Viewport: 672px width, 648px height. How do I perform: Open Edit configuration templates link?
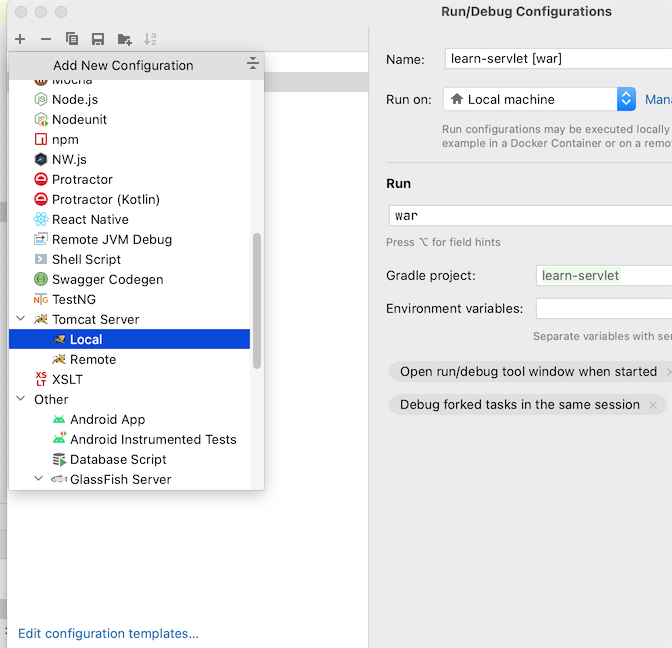tap(108, 633)
